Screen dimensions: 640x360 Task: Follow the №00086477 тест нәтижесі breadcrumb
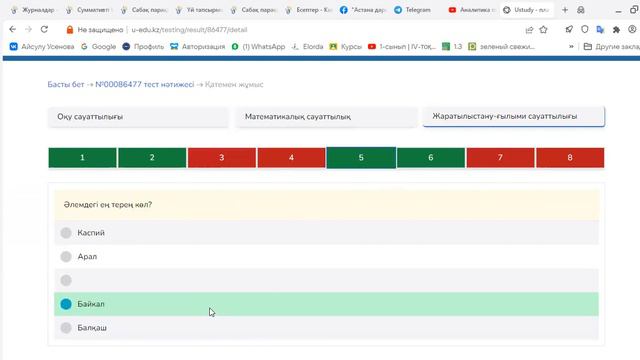coord(144,84)
